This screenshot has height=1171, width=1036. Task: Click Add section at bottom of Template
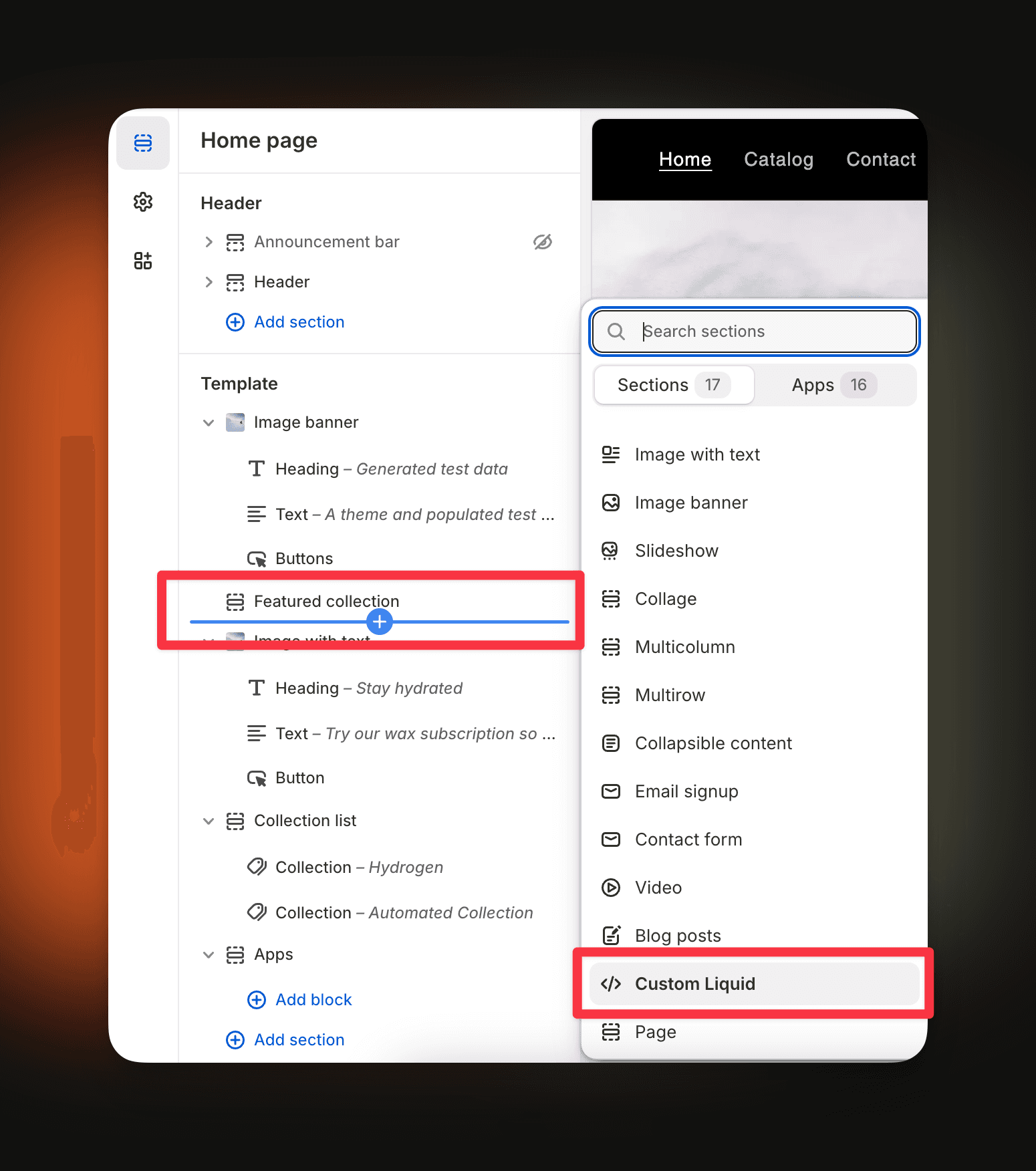pyautogui.click(x=285, y=1040)
